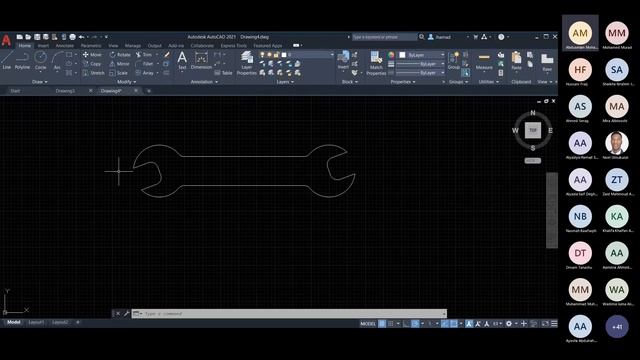
Task: Click the user sign-in account button
Action: point(440,37)
